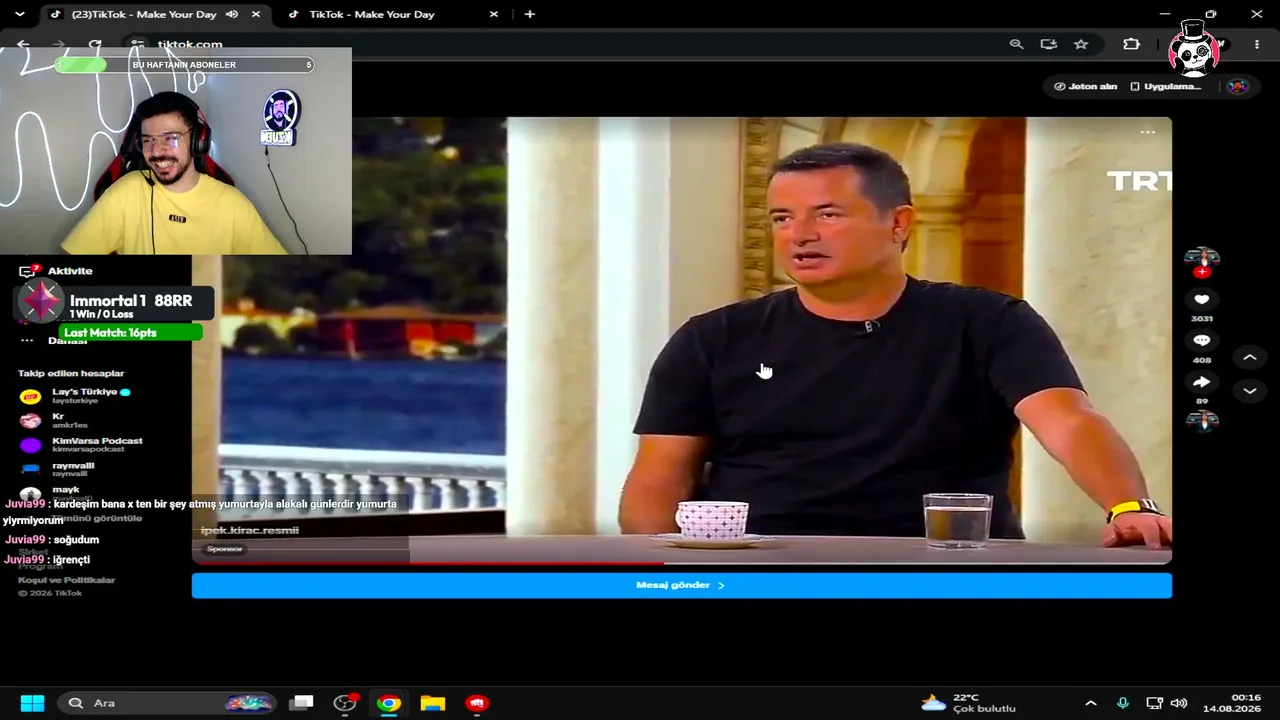Click the Takip edilen hesaplar heading
This screenshot has width=1280, height=720.
(x=71, y=373)
